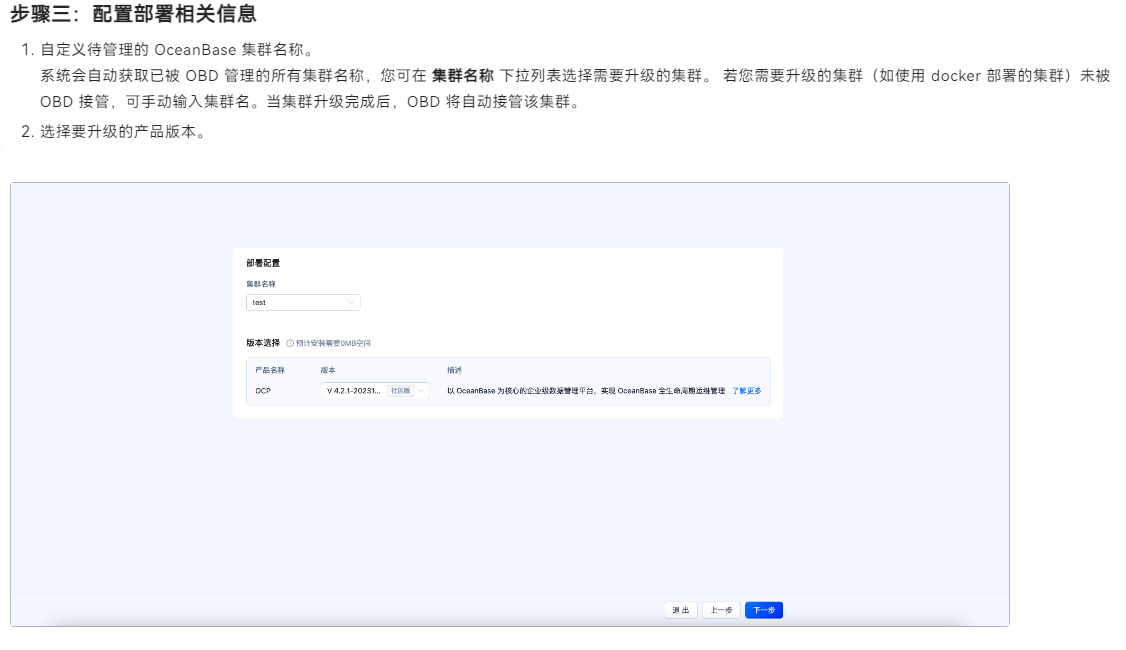Click the heading 步骤三：配置部署相关信息
Screen dimensions: 1126x650
click(x=133, y=14)
